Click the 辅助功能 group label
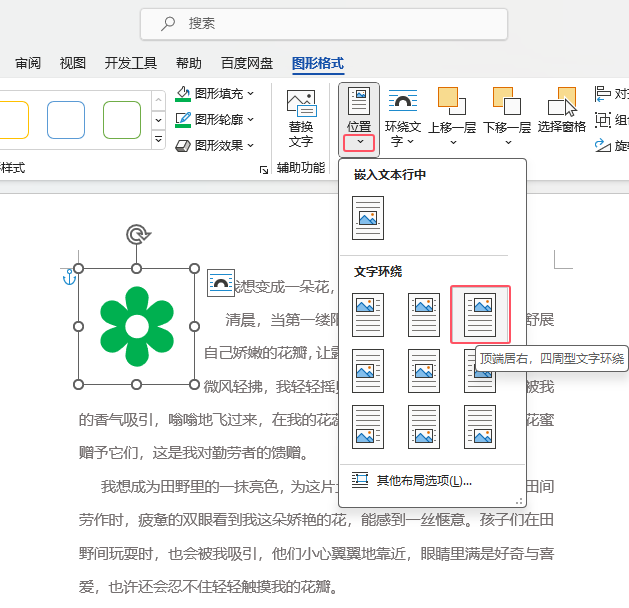 coord(301,167)
